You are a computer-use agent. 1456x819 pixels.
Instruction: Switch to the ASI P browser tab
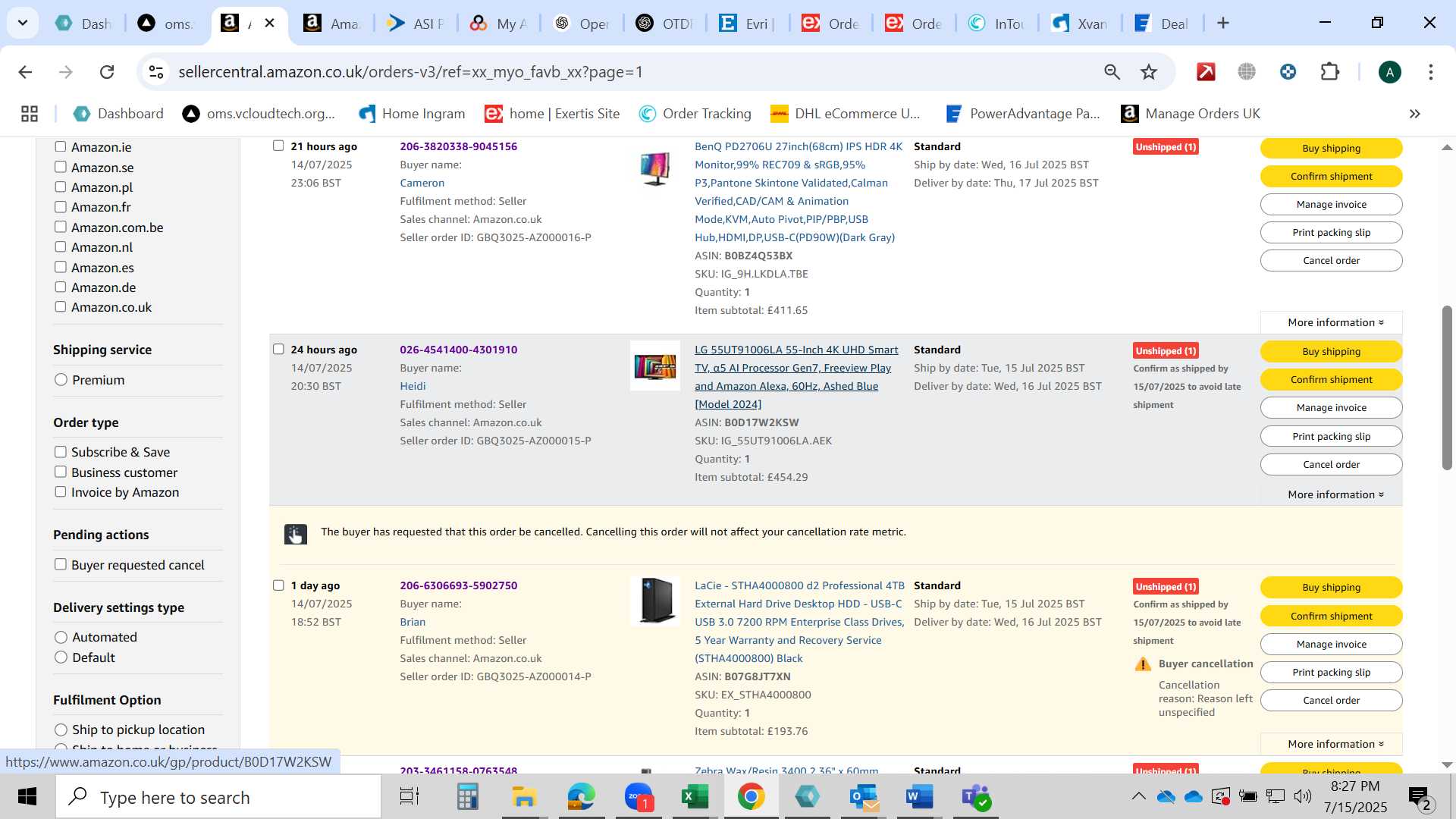[x=416, y=24]
